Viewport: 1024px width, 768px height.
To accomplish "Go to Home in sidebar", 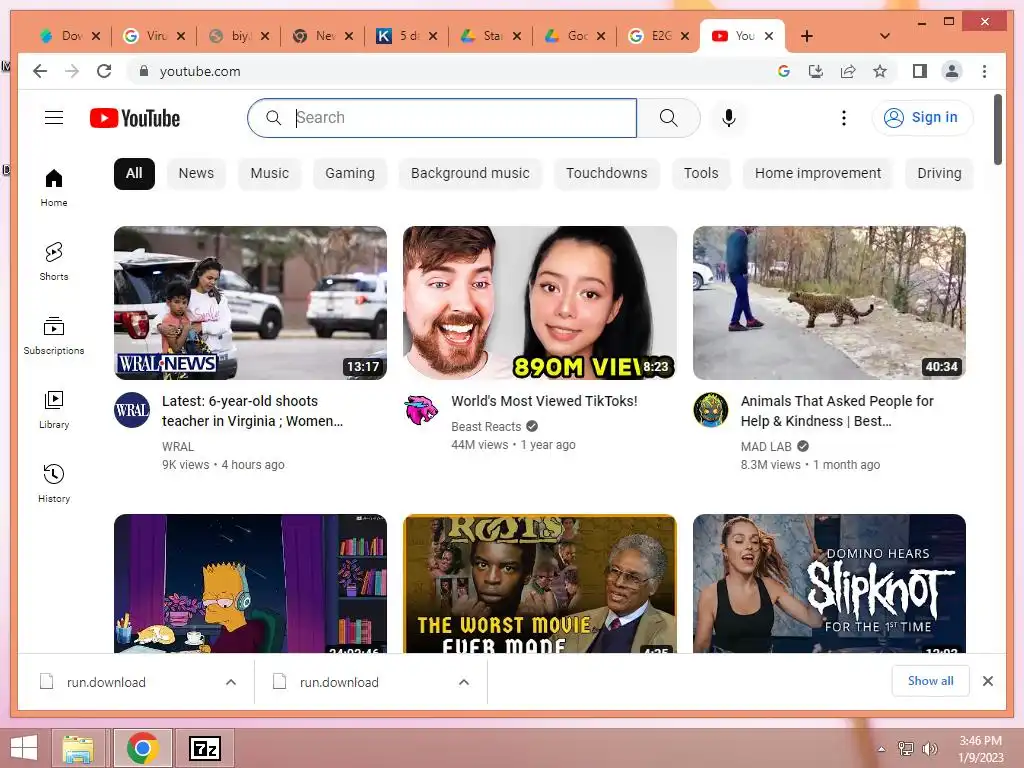I will 54,187.
